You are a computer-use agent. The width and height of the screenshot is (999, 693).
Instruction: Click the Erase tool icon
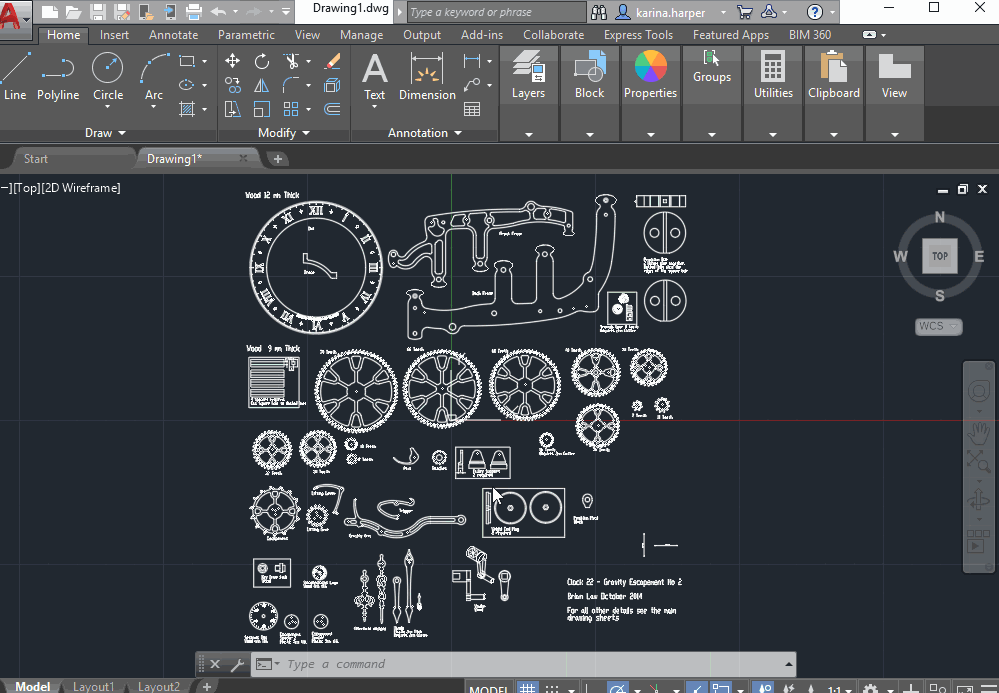[333, 62]
